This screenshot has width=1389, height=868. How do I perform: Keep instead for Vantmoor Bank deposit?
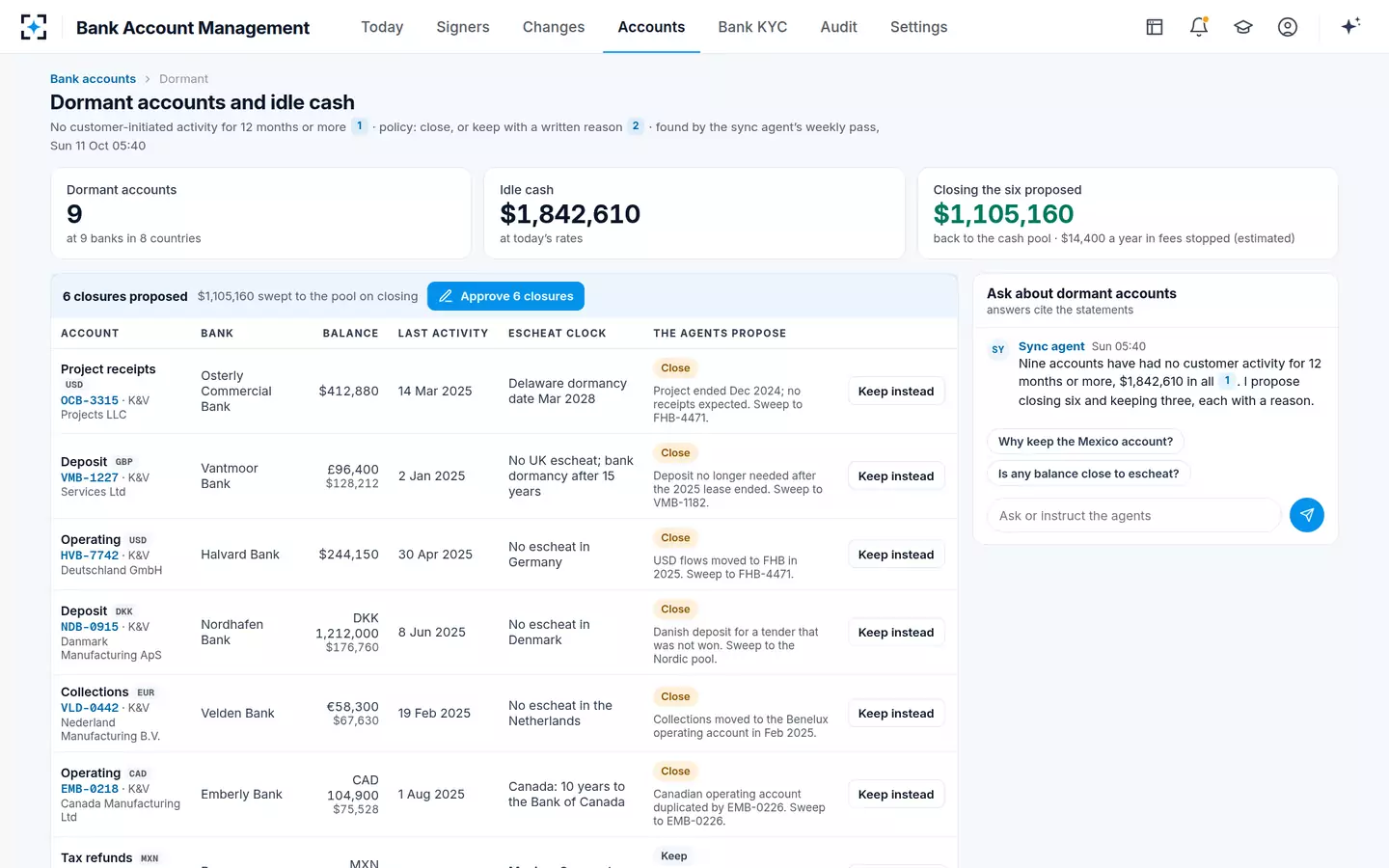coord(896,476)
